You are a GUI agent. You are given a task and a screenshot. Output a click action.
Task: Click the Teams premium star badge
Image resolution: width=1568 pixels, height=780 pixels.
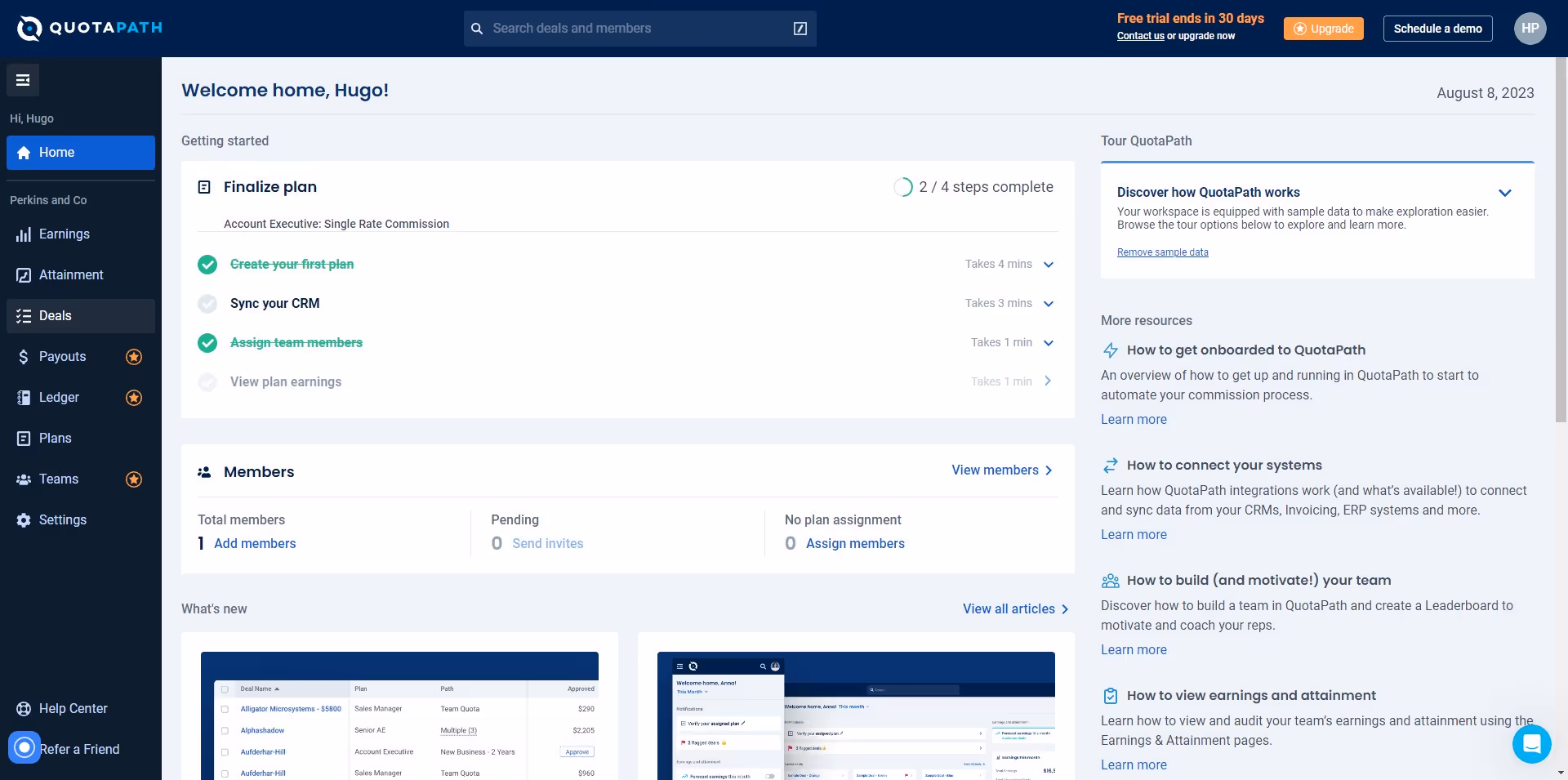[134, 479]
